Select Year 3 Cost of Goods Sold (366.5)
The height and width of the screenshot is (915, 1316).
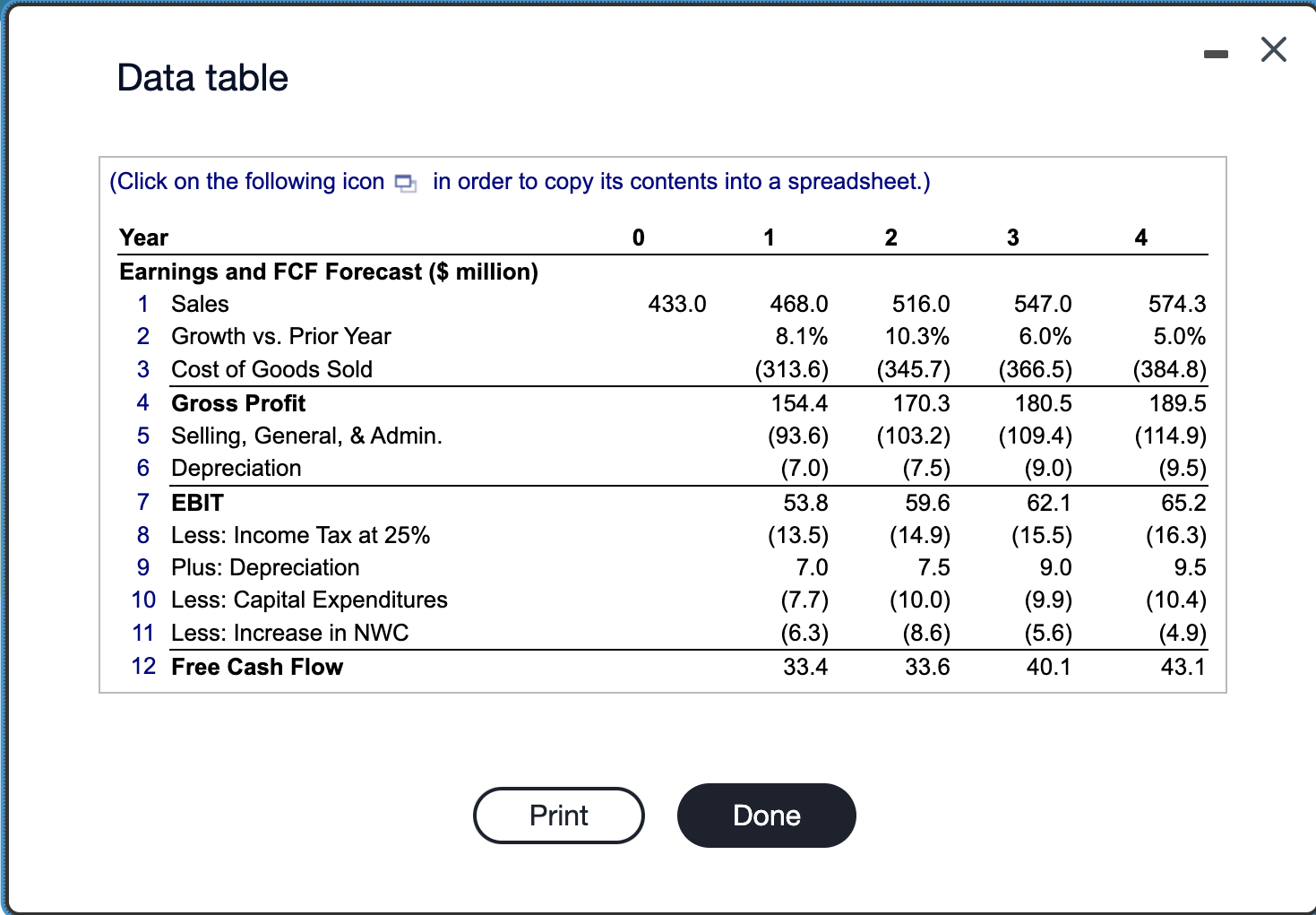click(1036, 369)
